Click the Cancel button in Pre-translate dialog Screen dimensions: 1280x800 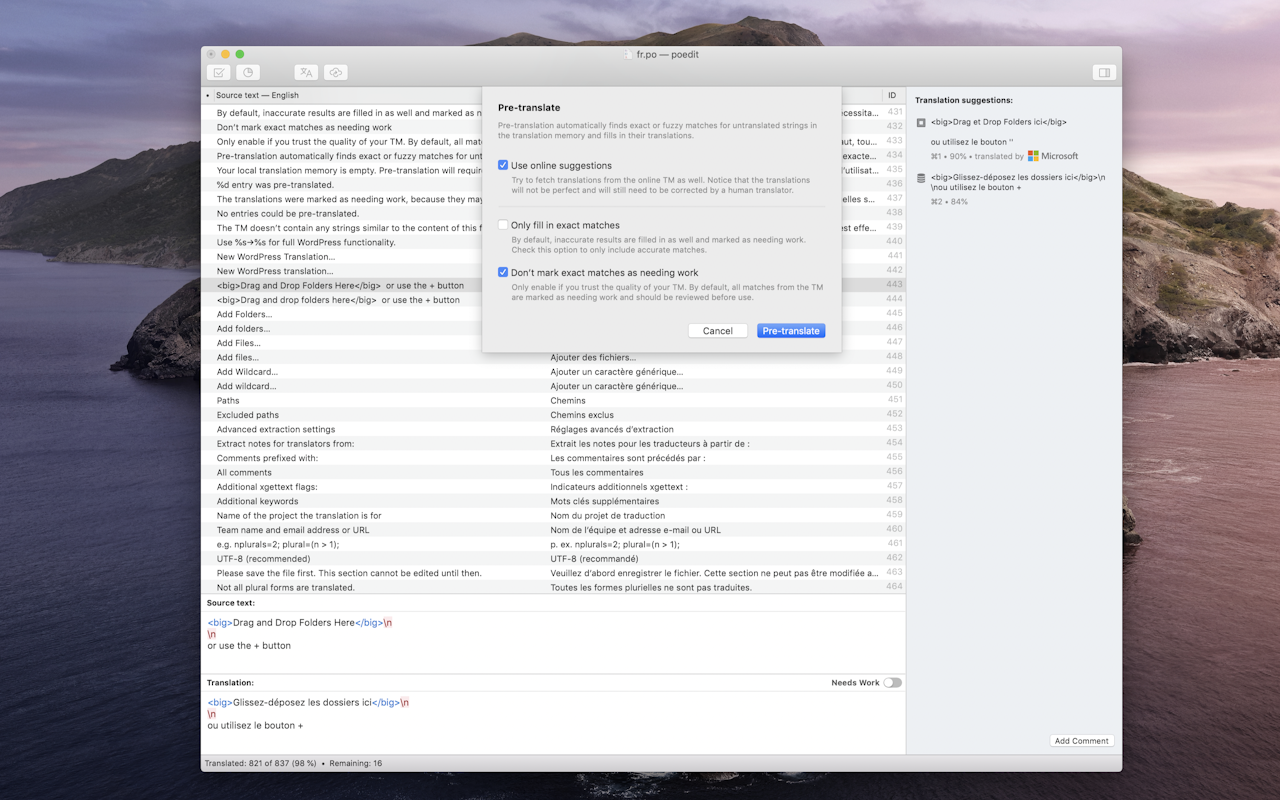click(718, 331)
